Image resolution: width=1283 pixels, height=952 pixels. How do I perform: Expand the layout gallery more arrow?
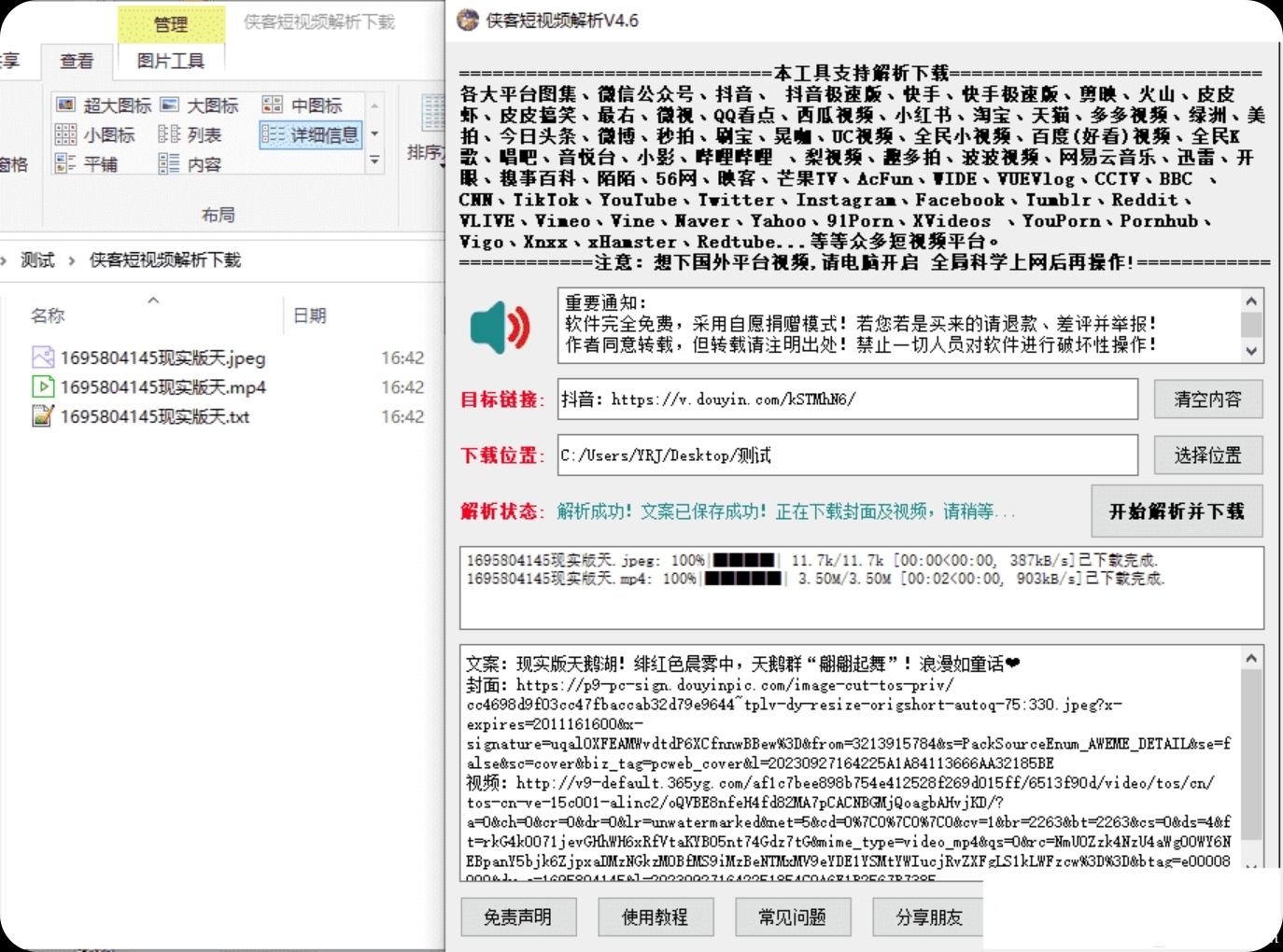(x=374, y=161)
